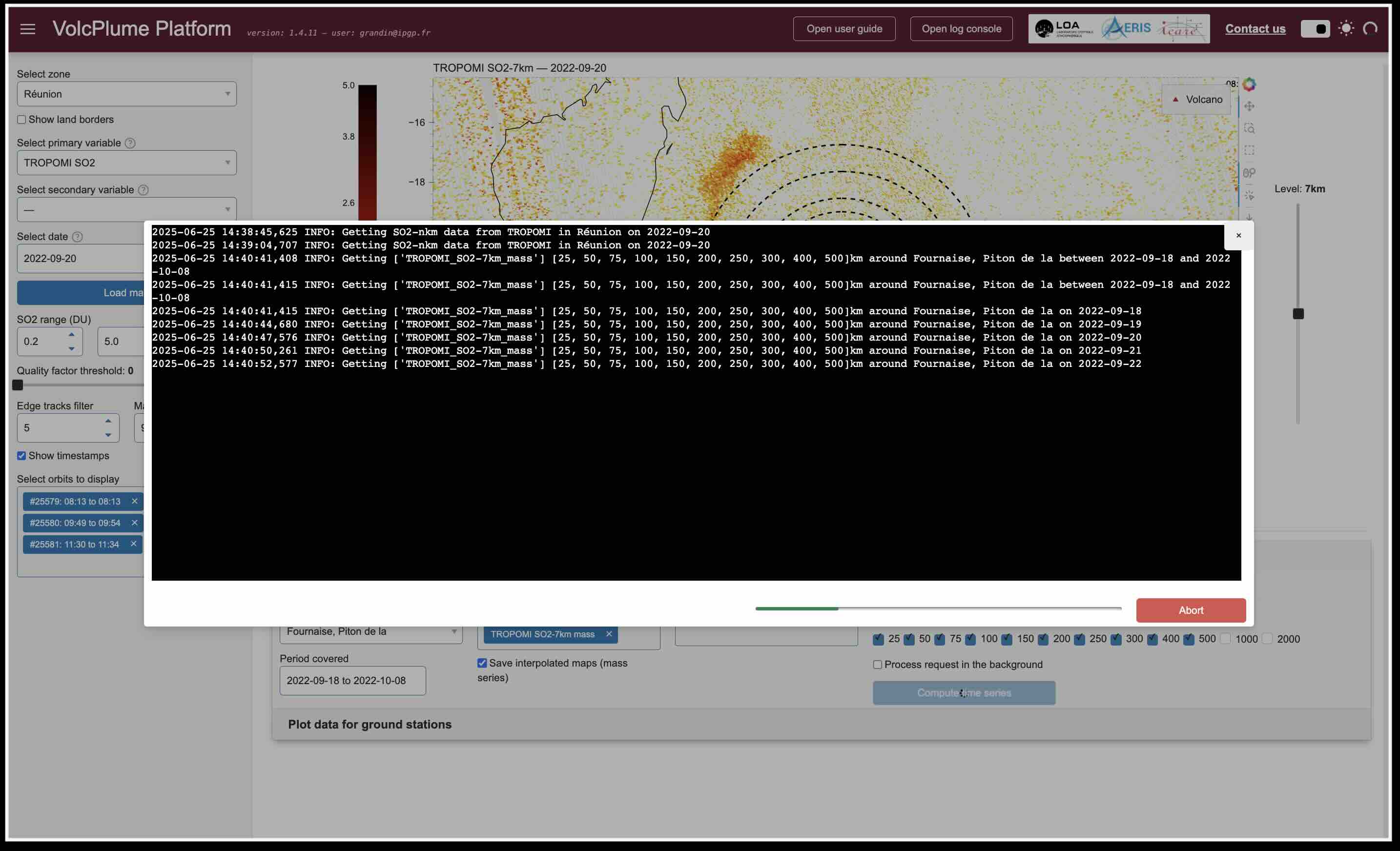This screenshot has height=851, width=1400.
Task: Click help icon beside Select primary variable
Action: [130, 143]
